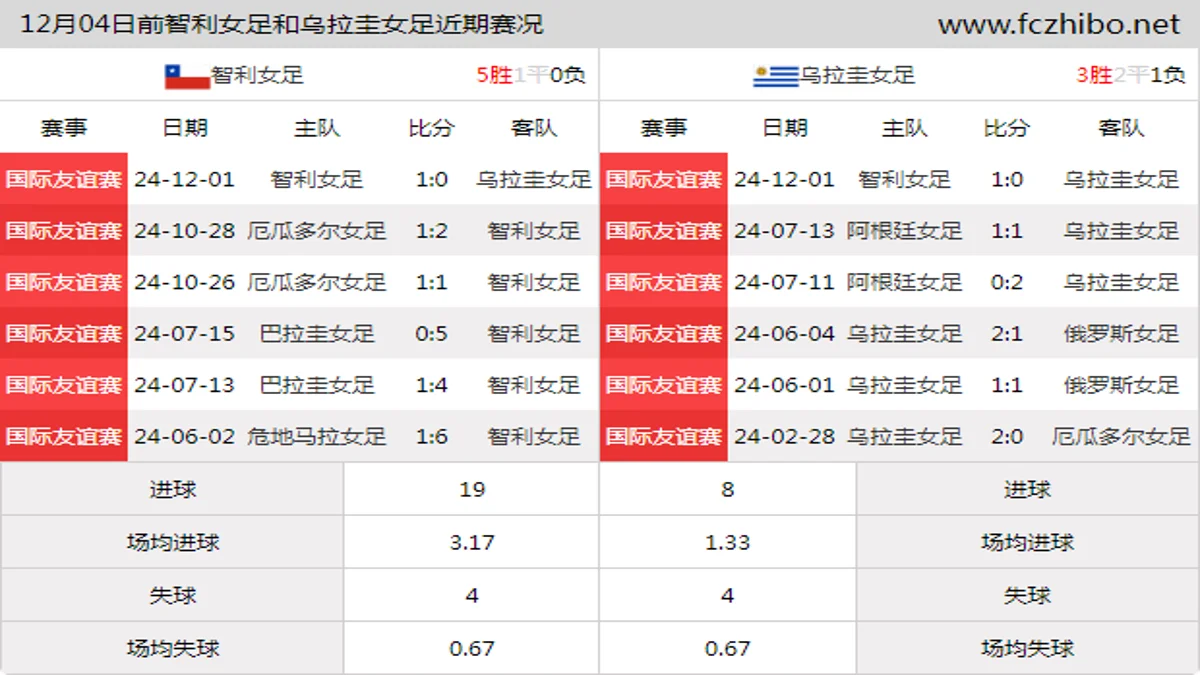Click 智利女足 team name beside Chile flag
This screenshot has height=675, width=1200.
click(x=258, y=75)
